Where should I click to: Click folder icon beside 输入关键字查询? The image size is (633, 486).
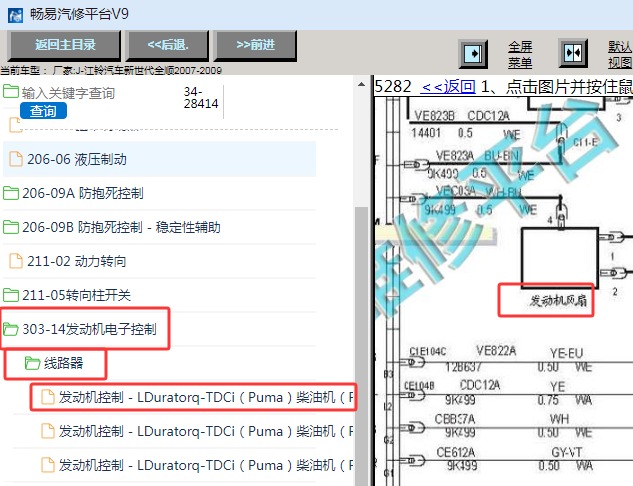[11, 91]
